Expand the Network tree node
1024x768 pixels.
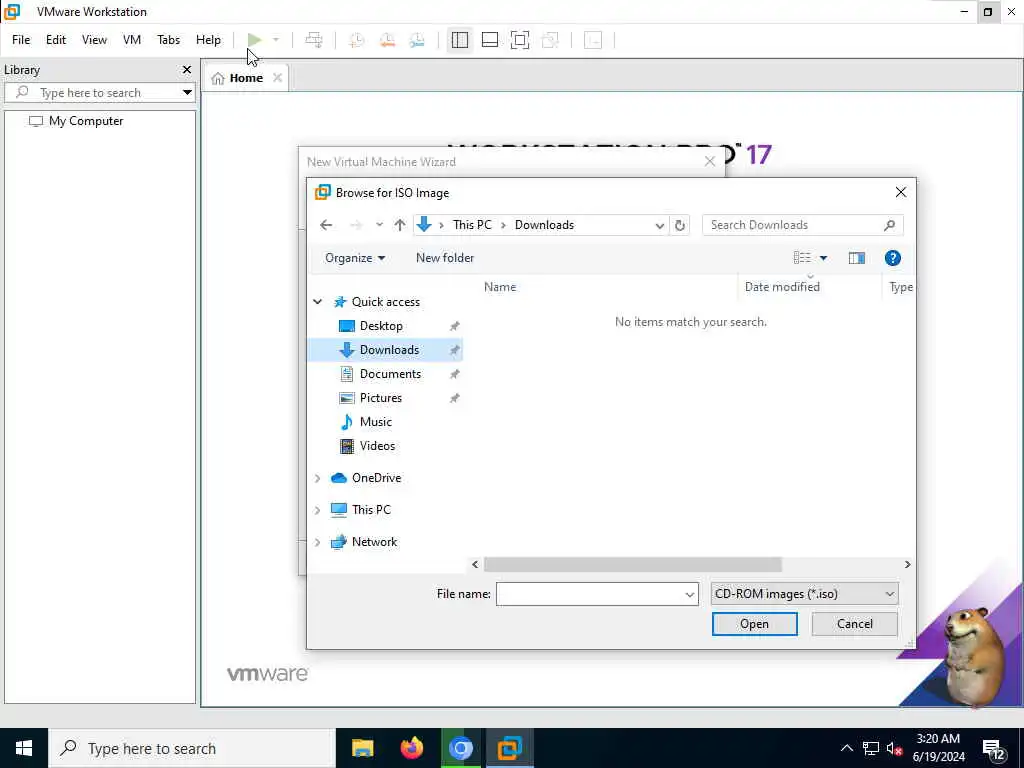point(317,542)
